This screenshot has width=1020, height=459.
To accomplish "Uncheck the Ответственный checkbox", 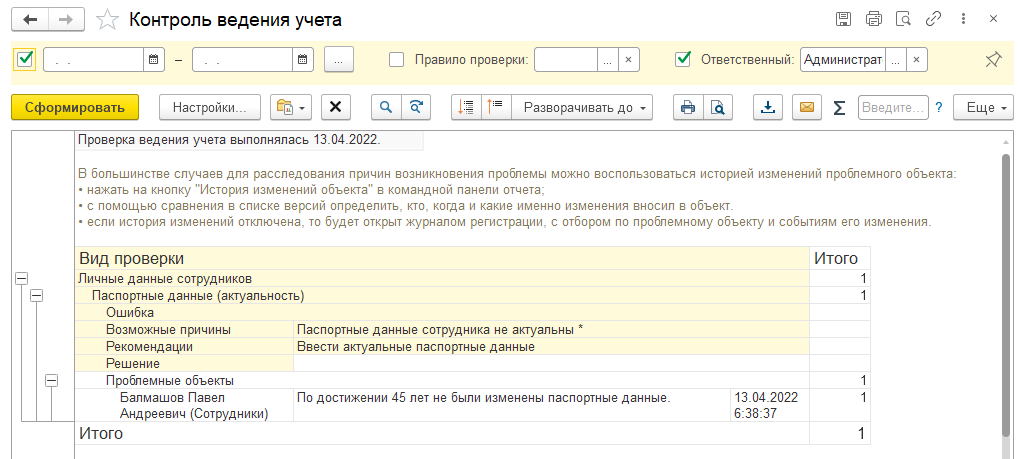I will tap(683, 59).
